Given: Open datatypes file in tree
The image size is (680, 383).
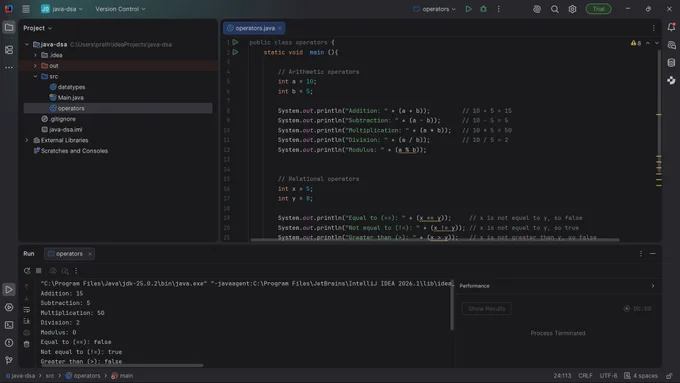Looking at the screenshot, I should [71, 87].
